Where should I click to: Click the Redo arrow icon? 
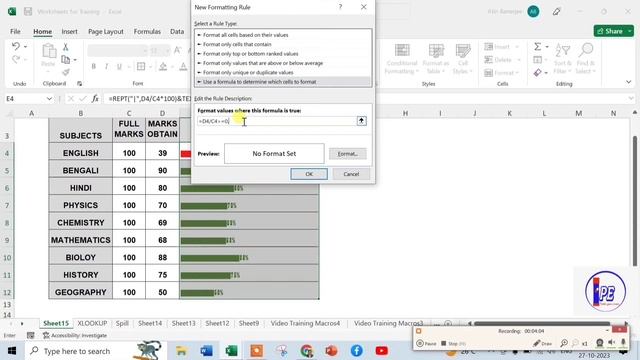16,60
